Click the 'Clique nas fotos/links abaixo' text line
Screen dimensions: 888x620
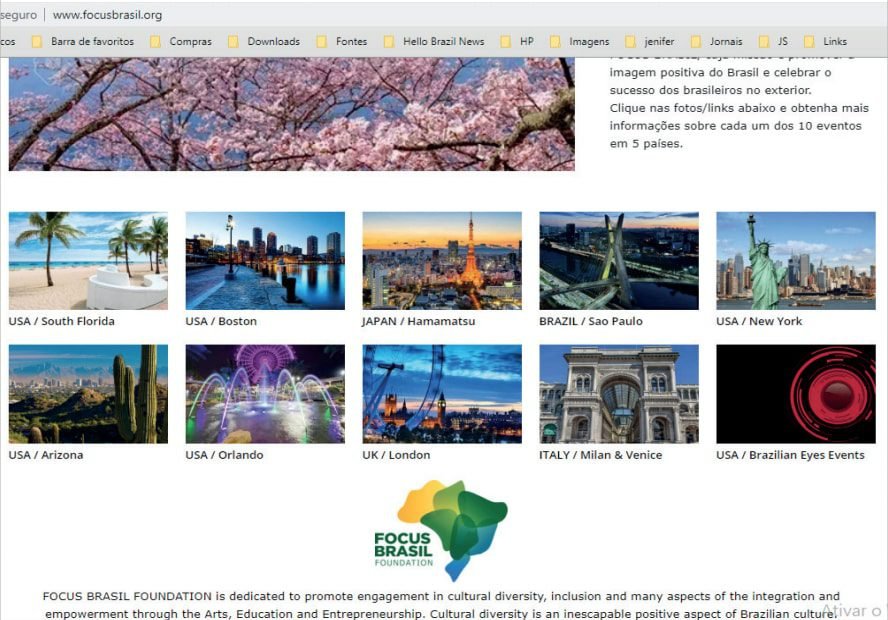click(739, 108)
